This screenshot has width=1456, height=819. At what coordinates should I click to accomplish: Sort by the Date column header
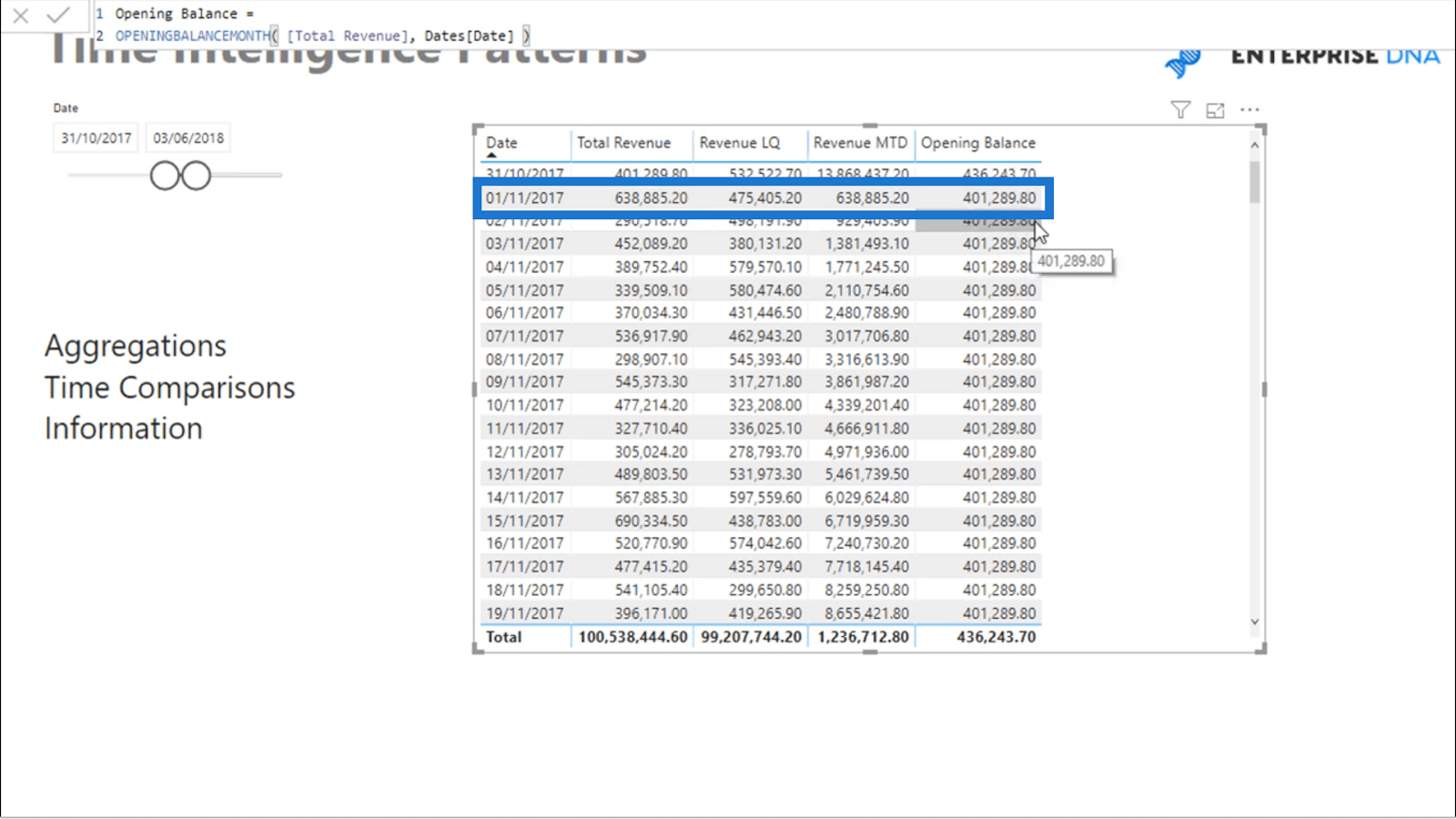click(x=501, y=143)
